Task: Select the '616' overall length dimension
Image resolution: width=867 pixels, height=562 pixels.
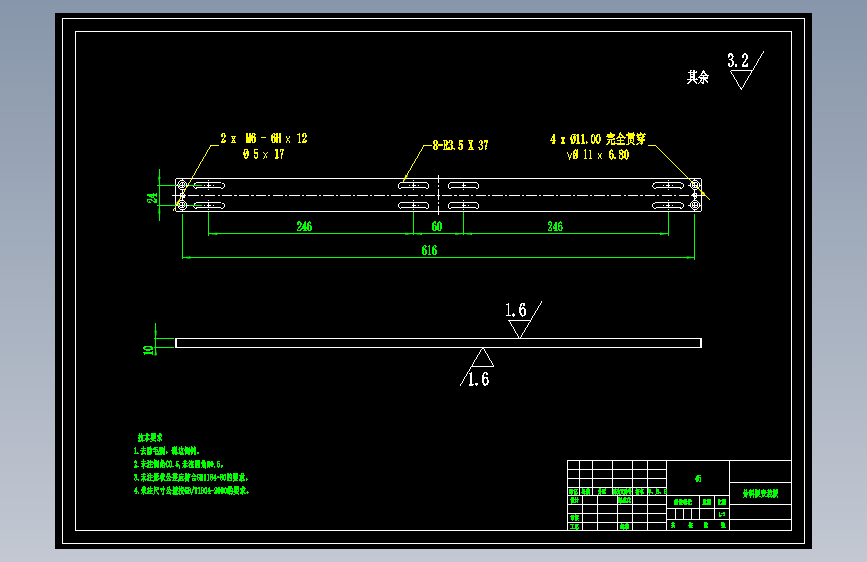Action: (429, 251)
